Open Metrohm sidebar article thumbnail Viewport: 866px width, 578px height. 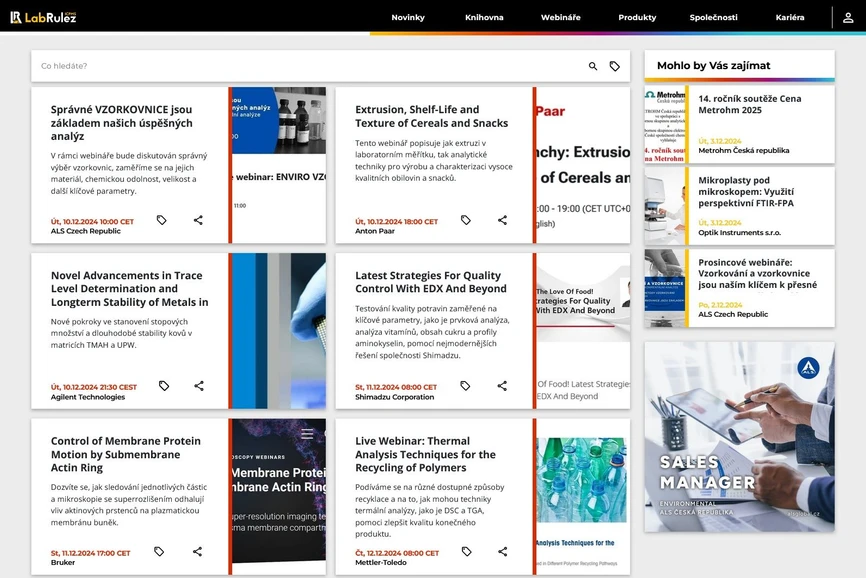(x=665, y=124)
